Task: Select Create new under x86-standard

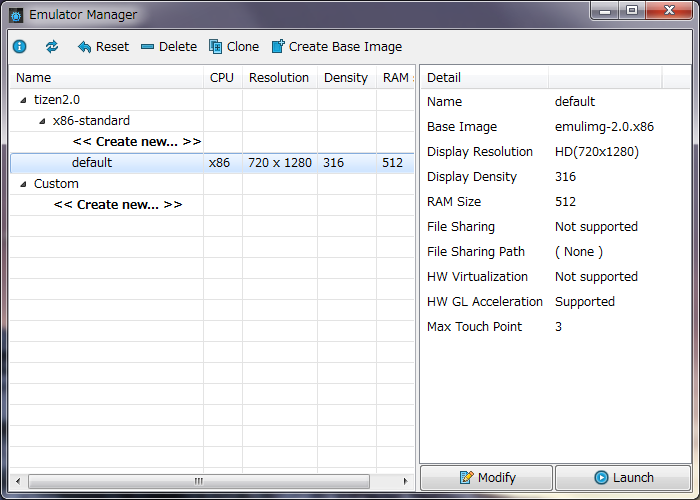Action: 137,142
